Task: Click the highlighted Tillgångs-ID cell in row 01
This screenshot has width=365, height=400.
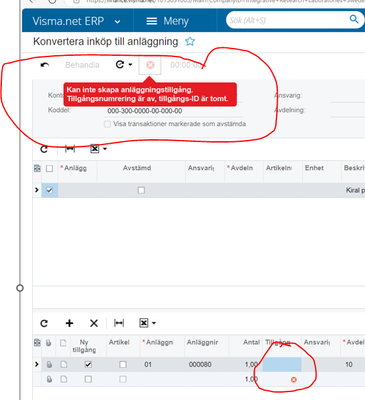Action: (282, 365)
